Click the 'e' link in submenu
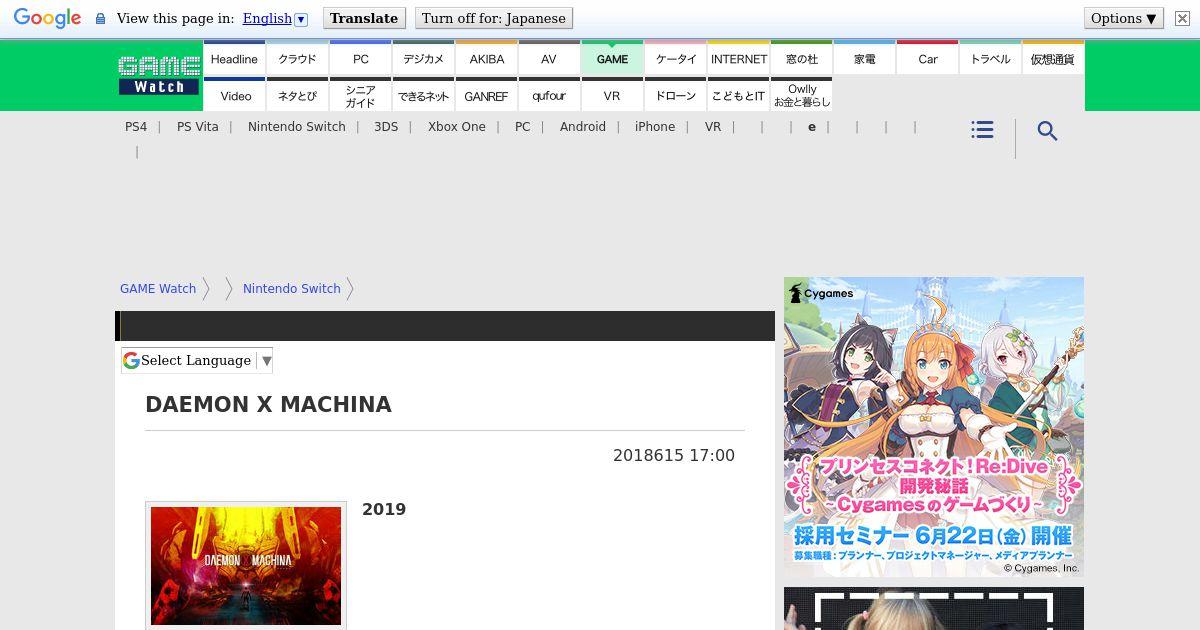Viewport: 1200px width, 630px height. [x=812, y=127]
